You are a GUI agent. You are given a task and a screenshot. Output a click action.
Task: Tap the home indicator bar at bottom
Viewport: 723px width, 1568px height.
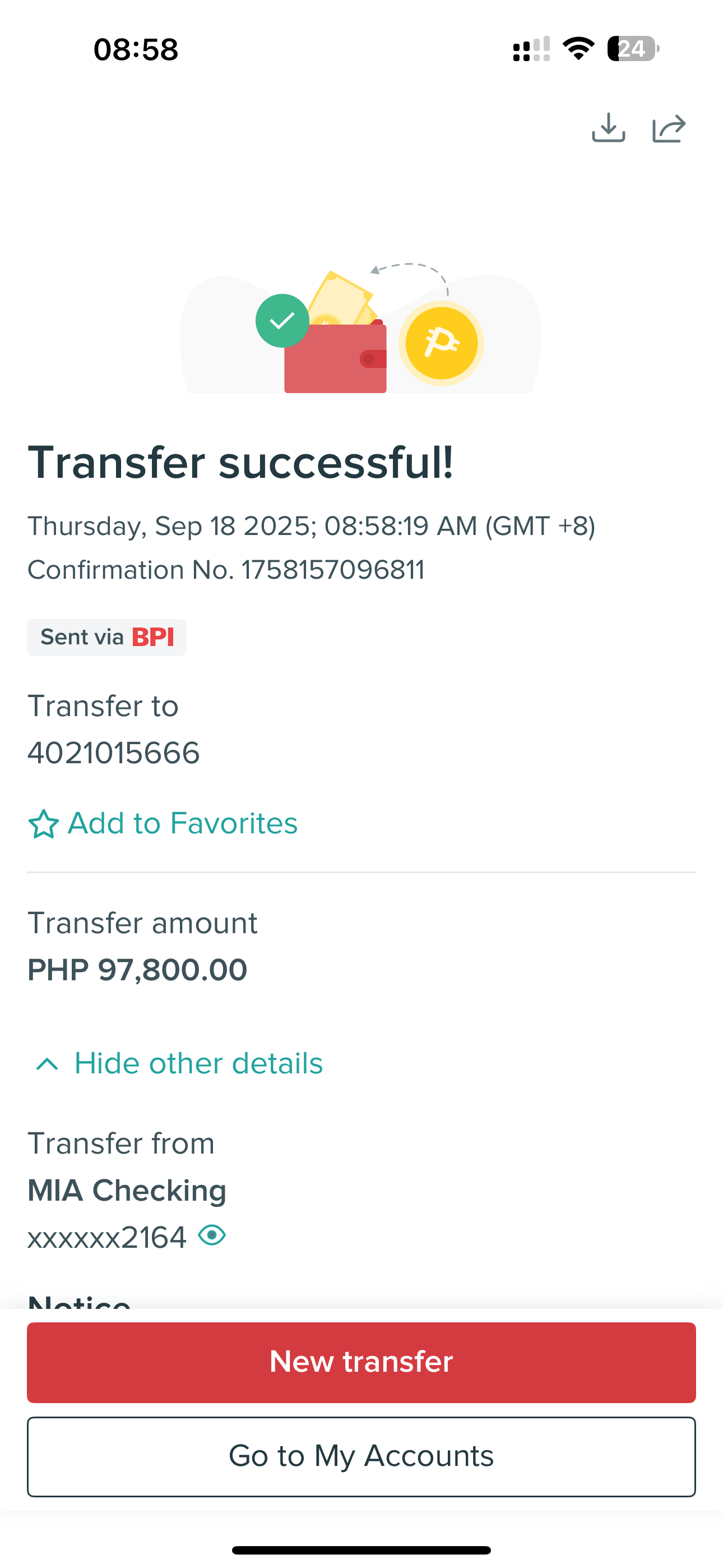[361, 1549]
